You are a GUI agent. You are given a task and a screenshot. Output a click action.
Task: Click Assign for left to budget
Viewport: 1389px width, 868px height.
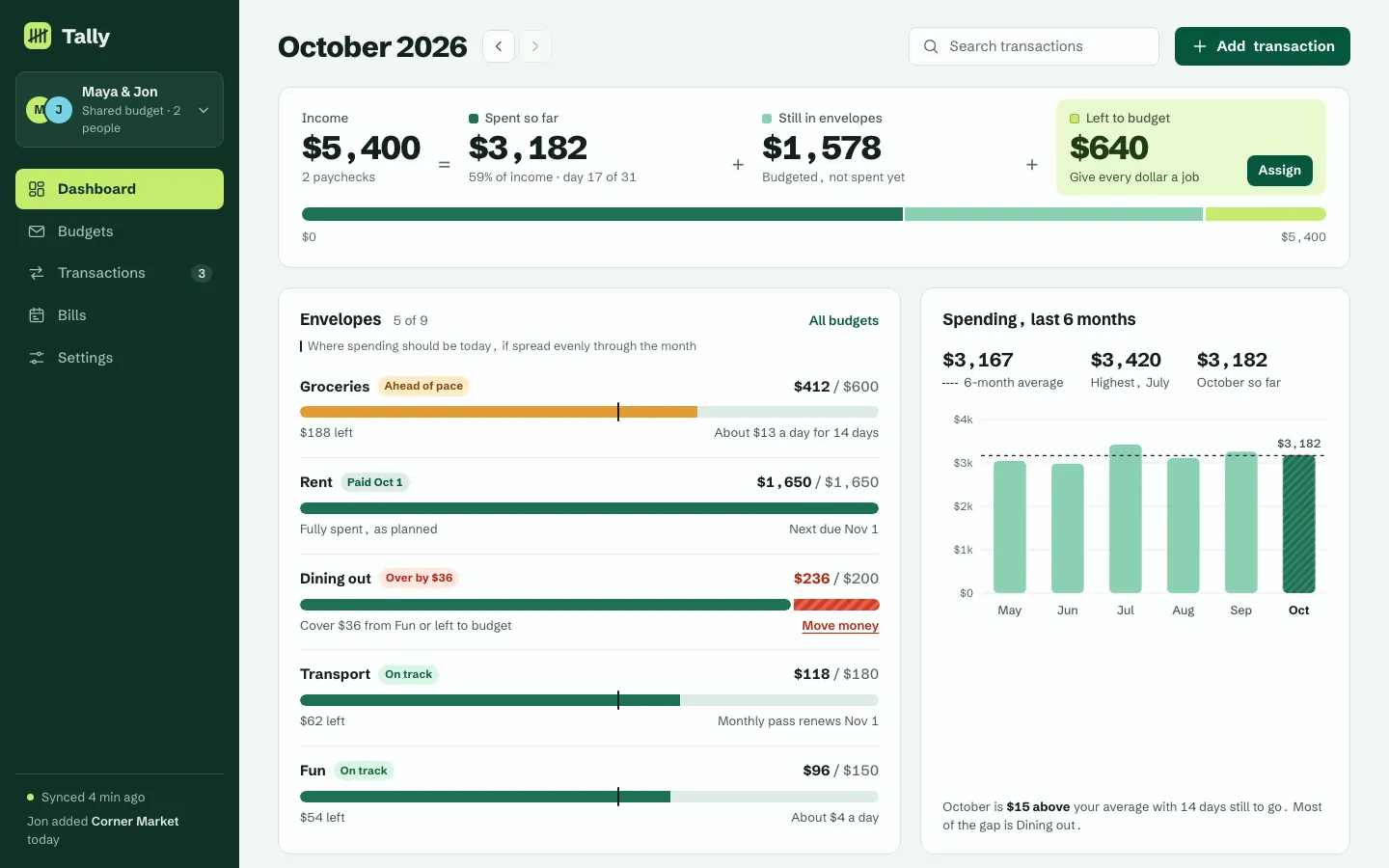(1280, 171)
